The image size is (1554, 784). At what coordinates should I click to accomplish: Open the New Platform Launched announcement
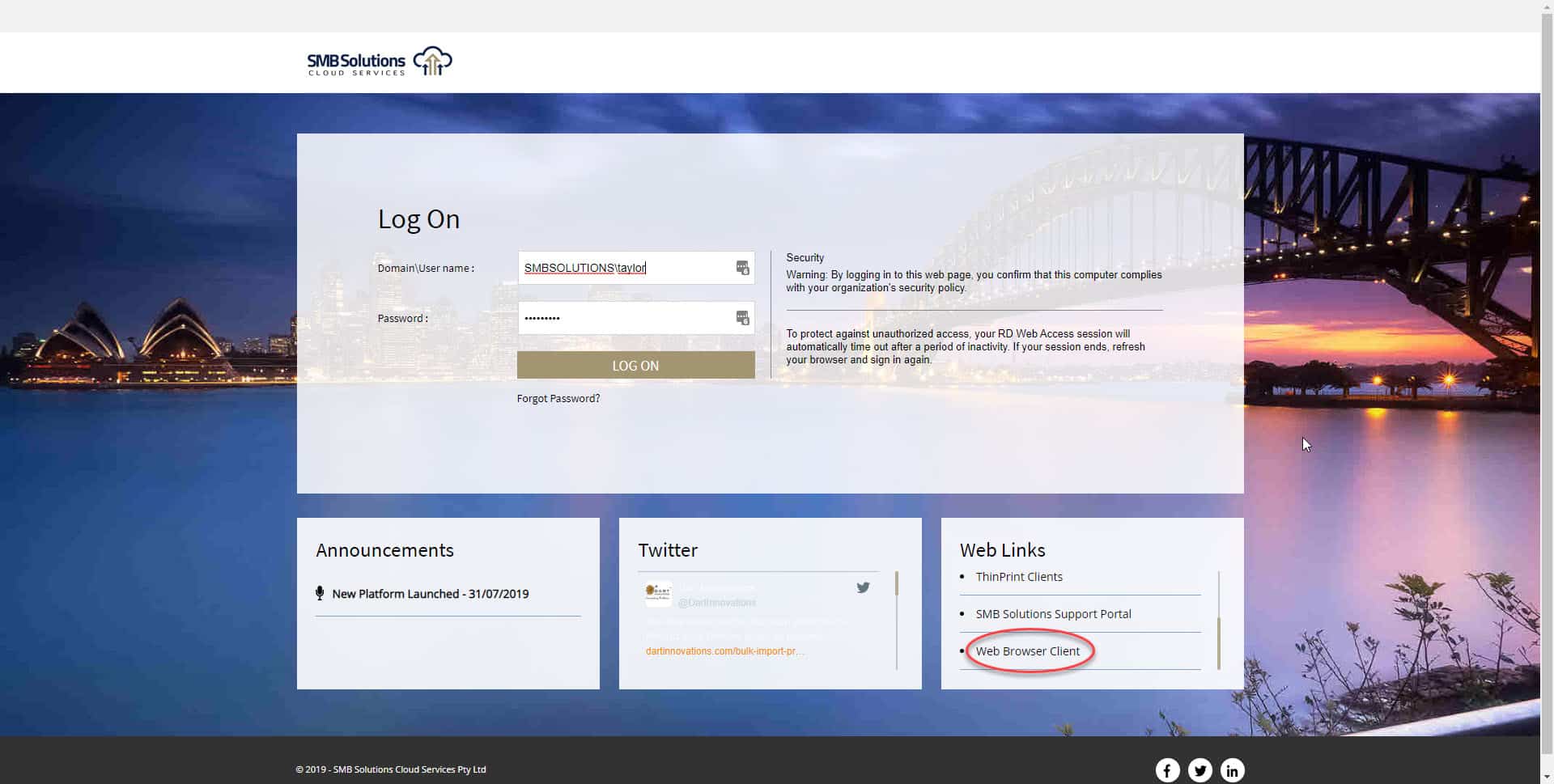pos(430,594)
